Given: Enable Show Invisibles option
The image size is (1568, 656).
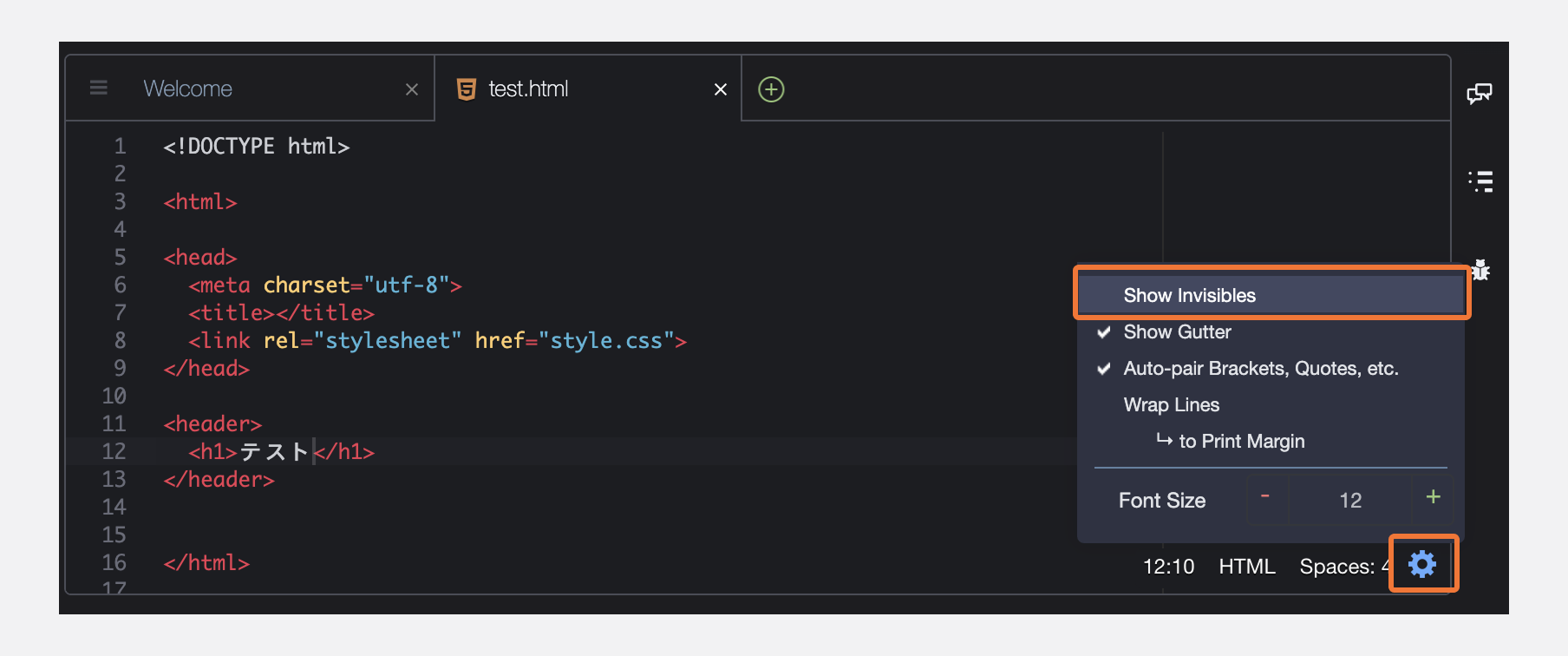Looking at the screenshot, I should 1271,295.
